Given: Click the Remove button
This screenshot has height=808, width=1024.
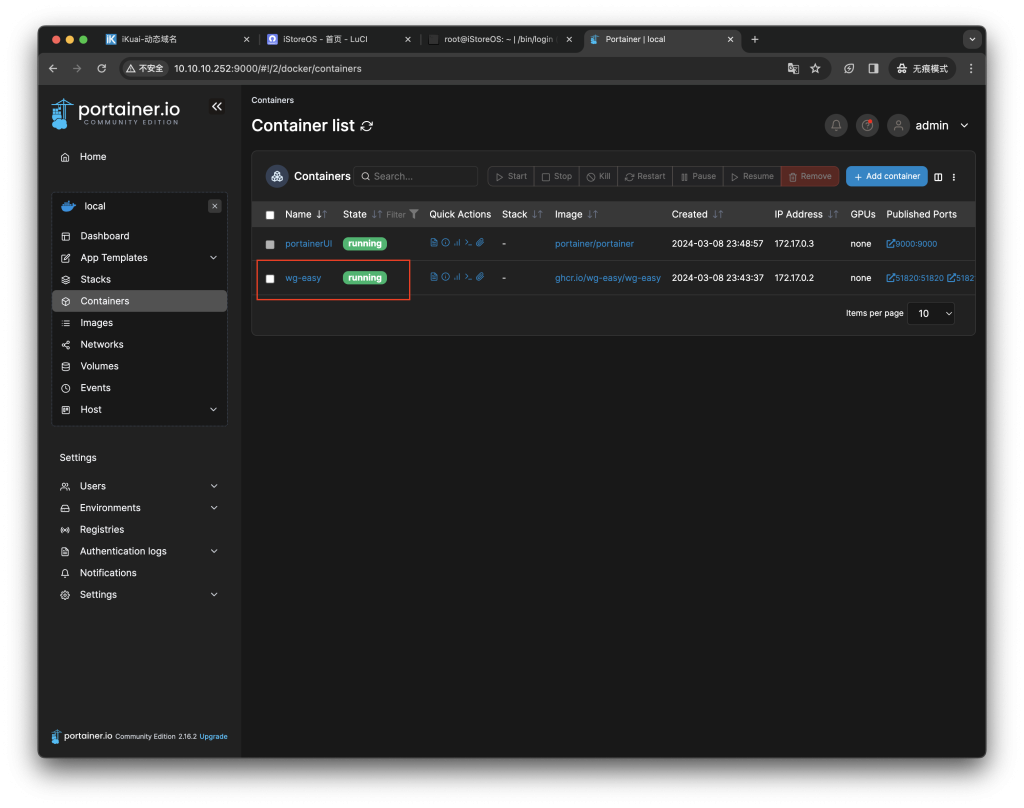Looking at the screenshot, I should [x=810, y=176].
